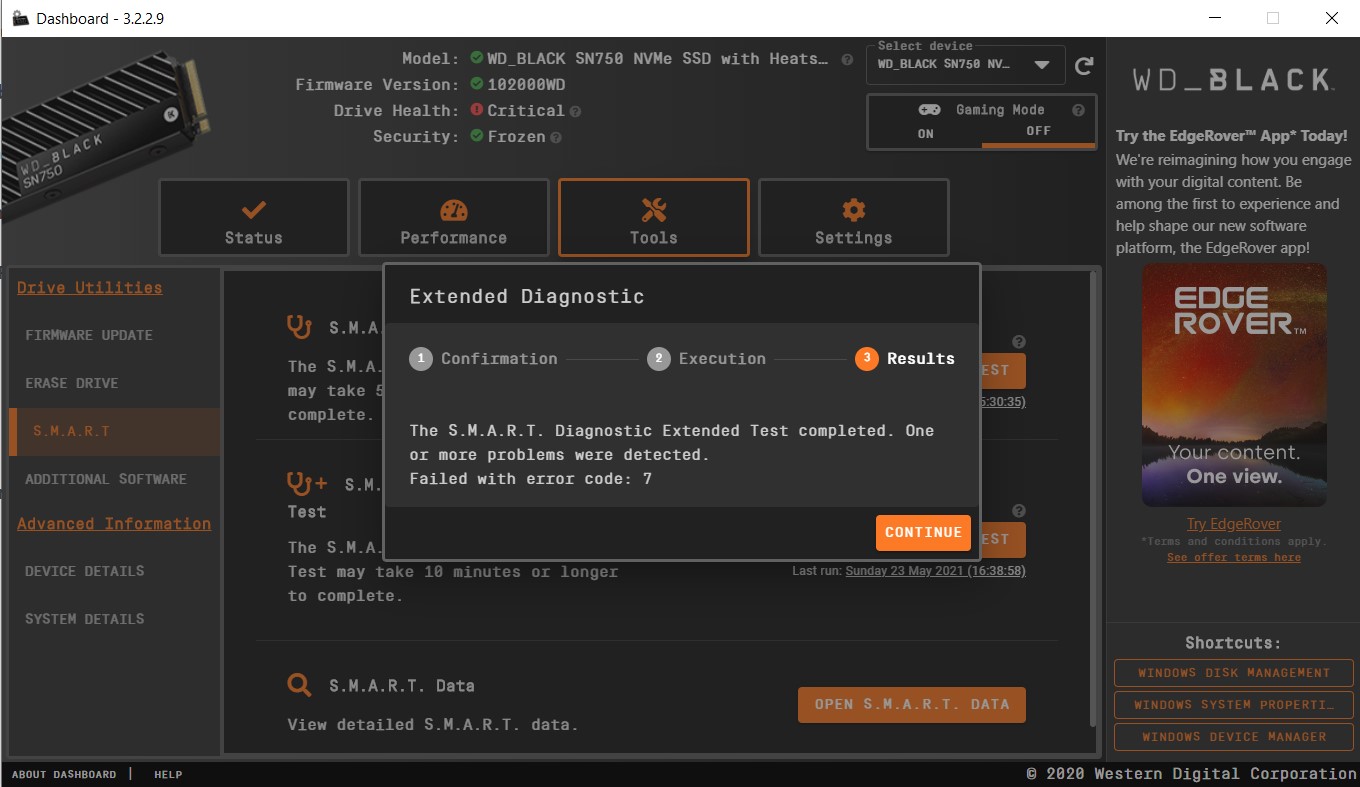Minimize the Dashboard window
This screenshot has width=1360, height=787.
(x=1214, y=18)
